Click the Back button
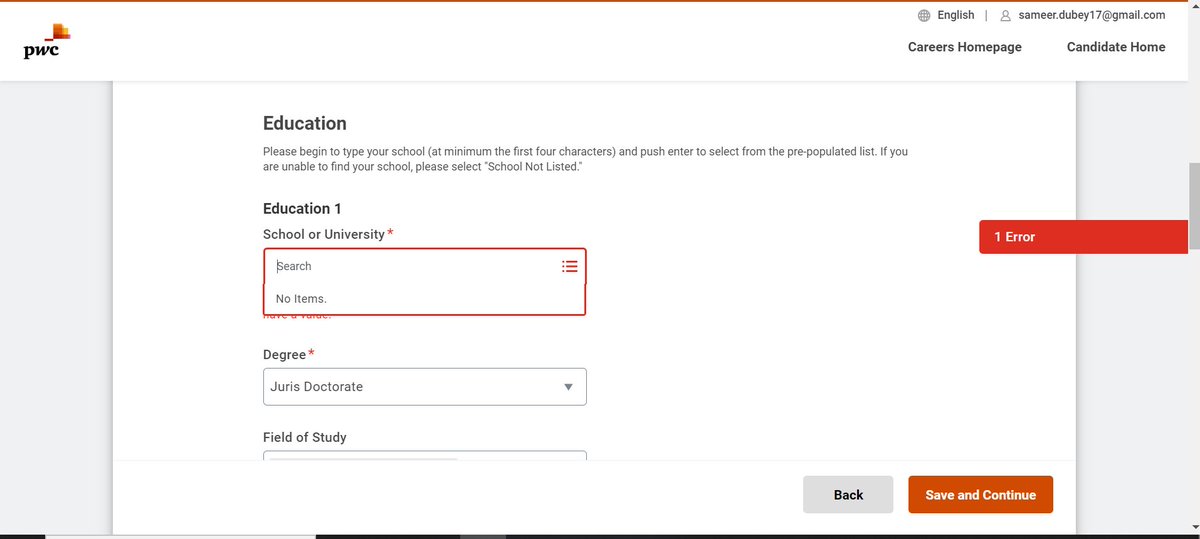 [x=848, y=494]
